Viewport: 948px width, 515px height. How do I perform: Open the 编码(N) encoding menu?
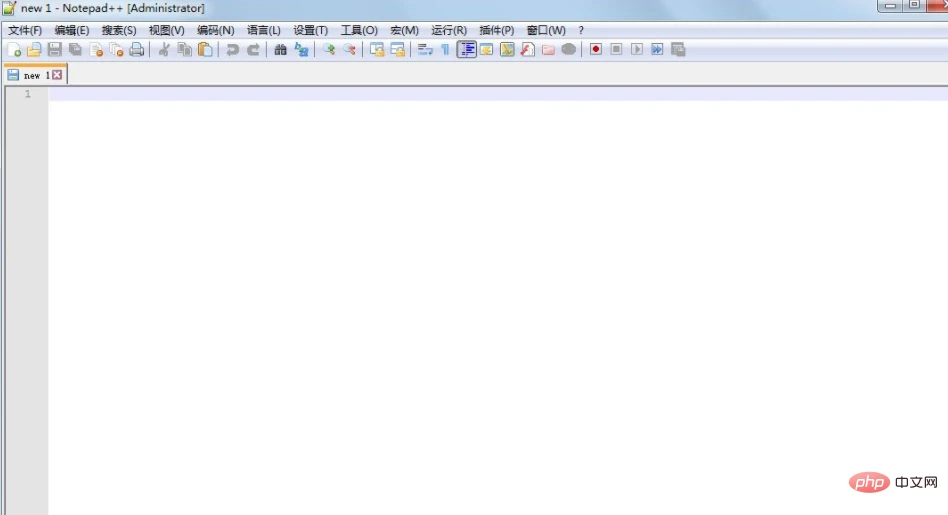[x=215, y=30]
